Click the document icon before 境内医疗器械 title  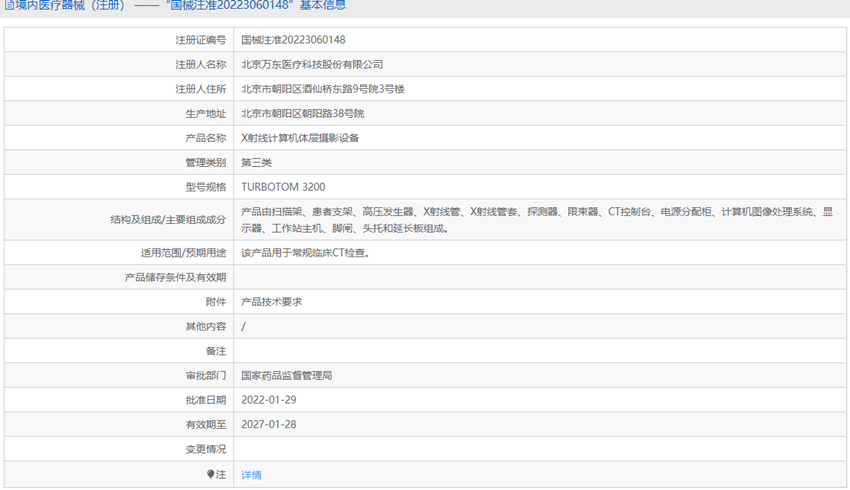click(10, 5)
